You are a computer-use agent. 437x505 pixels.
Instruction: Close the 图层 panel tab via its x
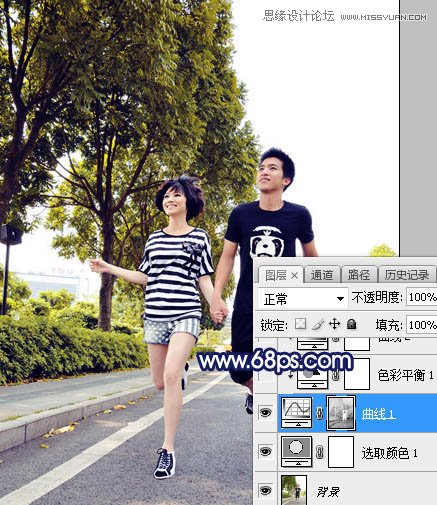coord(295,276)
